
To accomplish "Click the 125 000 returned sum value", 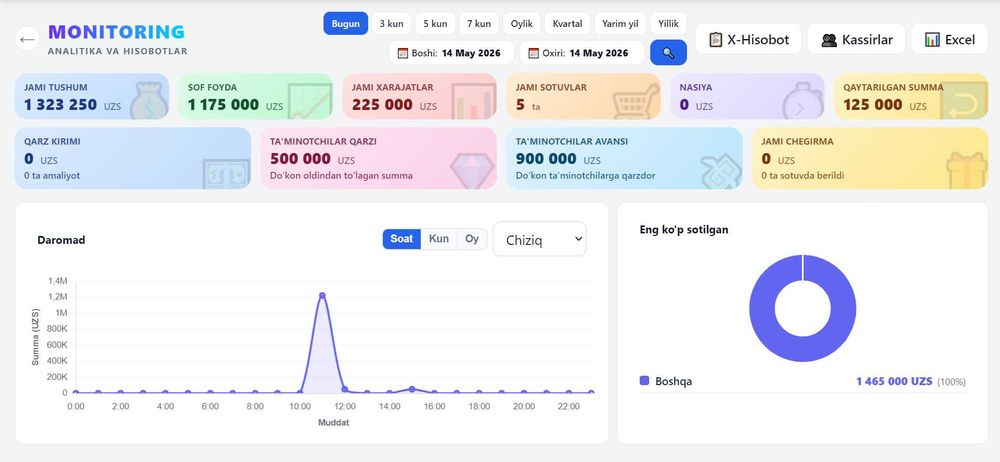I will click(x=873, y=105).
